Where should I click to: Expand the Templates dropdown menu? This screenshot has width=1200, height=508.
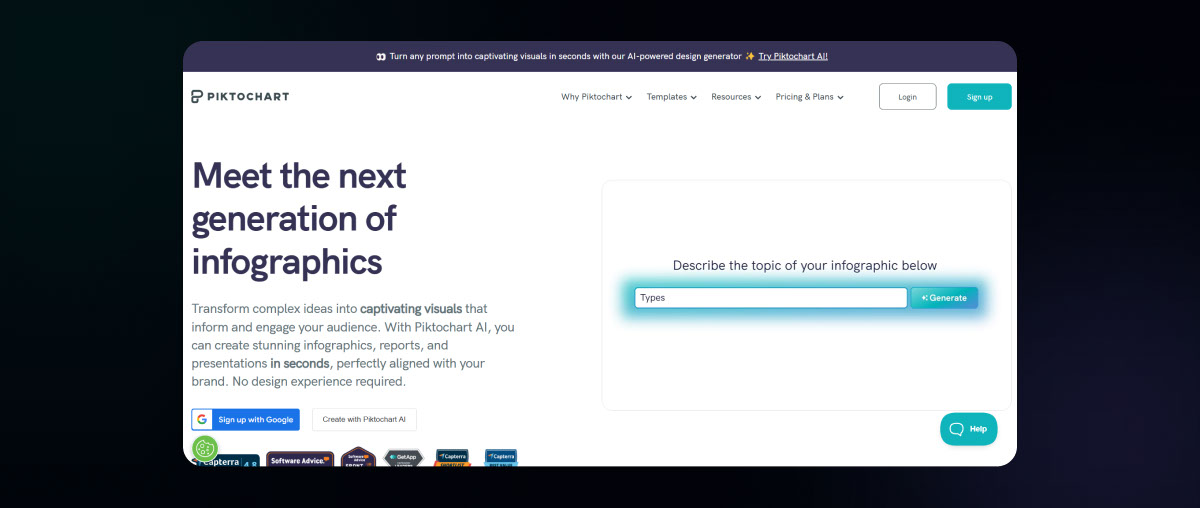click(671, 97)
